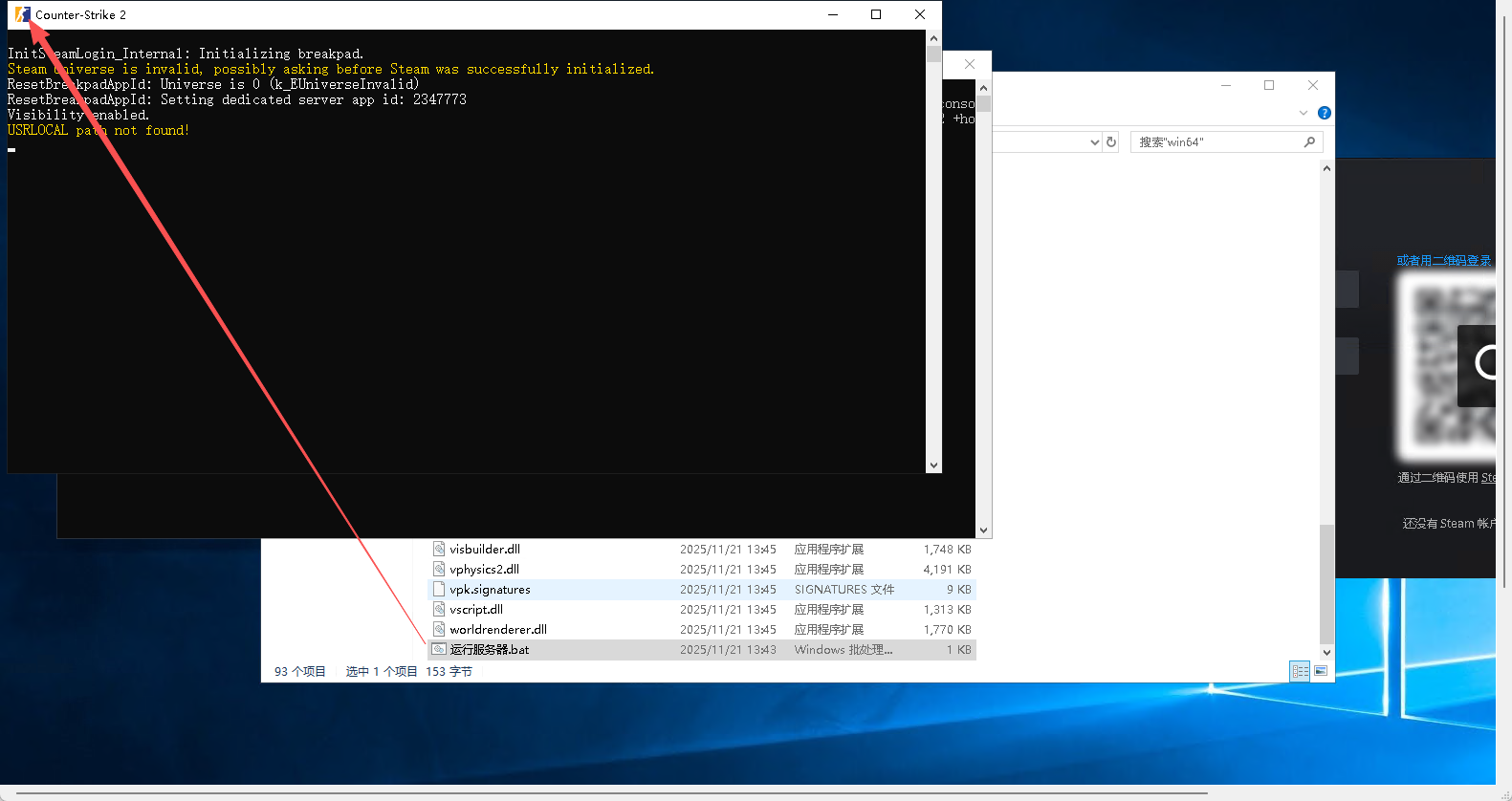This screenshot has width=1512, height=801.
Task: Switch to large thumbnails view layout
Action: (1321, 671)
